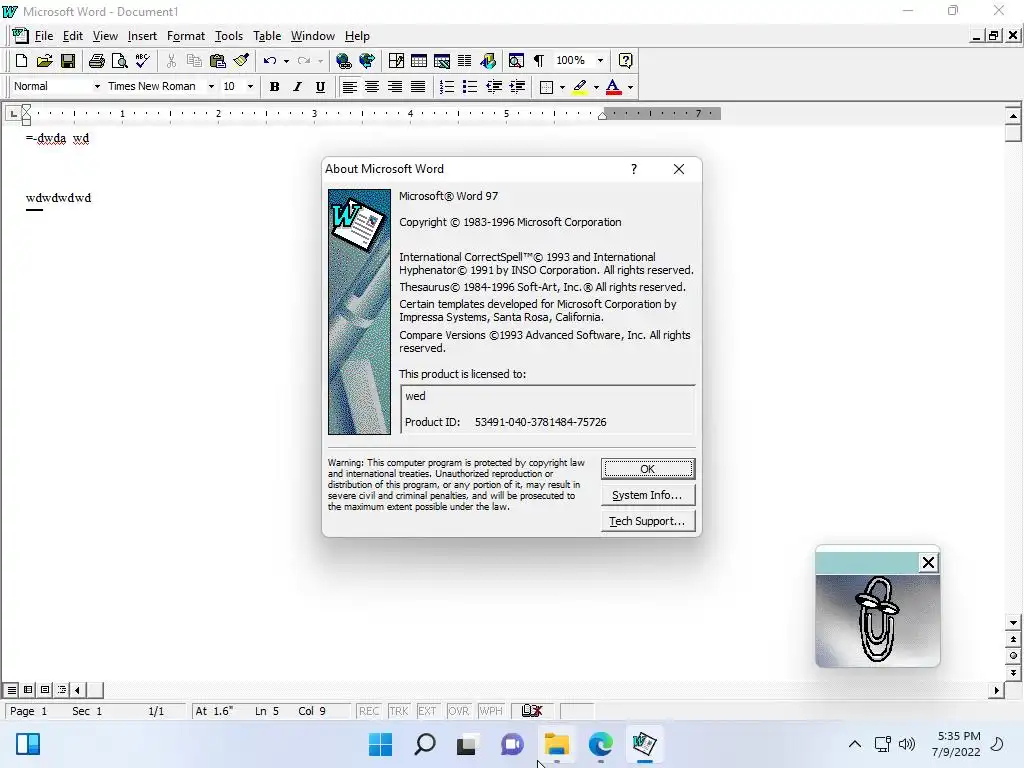Expand the Normal style dropdown
This screenshot has width=1024, height=768.
tap(97, 86)
